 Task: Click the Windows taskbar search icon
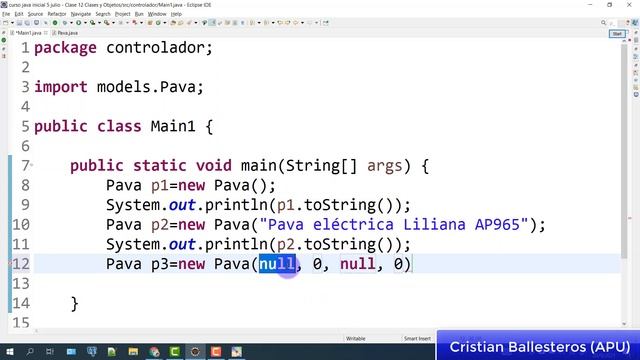click(x=30, y=351)
